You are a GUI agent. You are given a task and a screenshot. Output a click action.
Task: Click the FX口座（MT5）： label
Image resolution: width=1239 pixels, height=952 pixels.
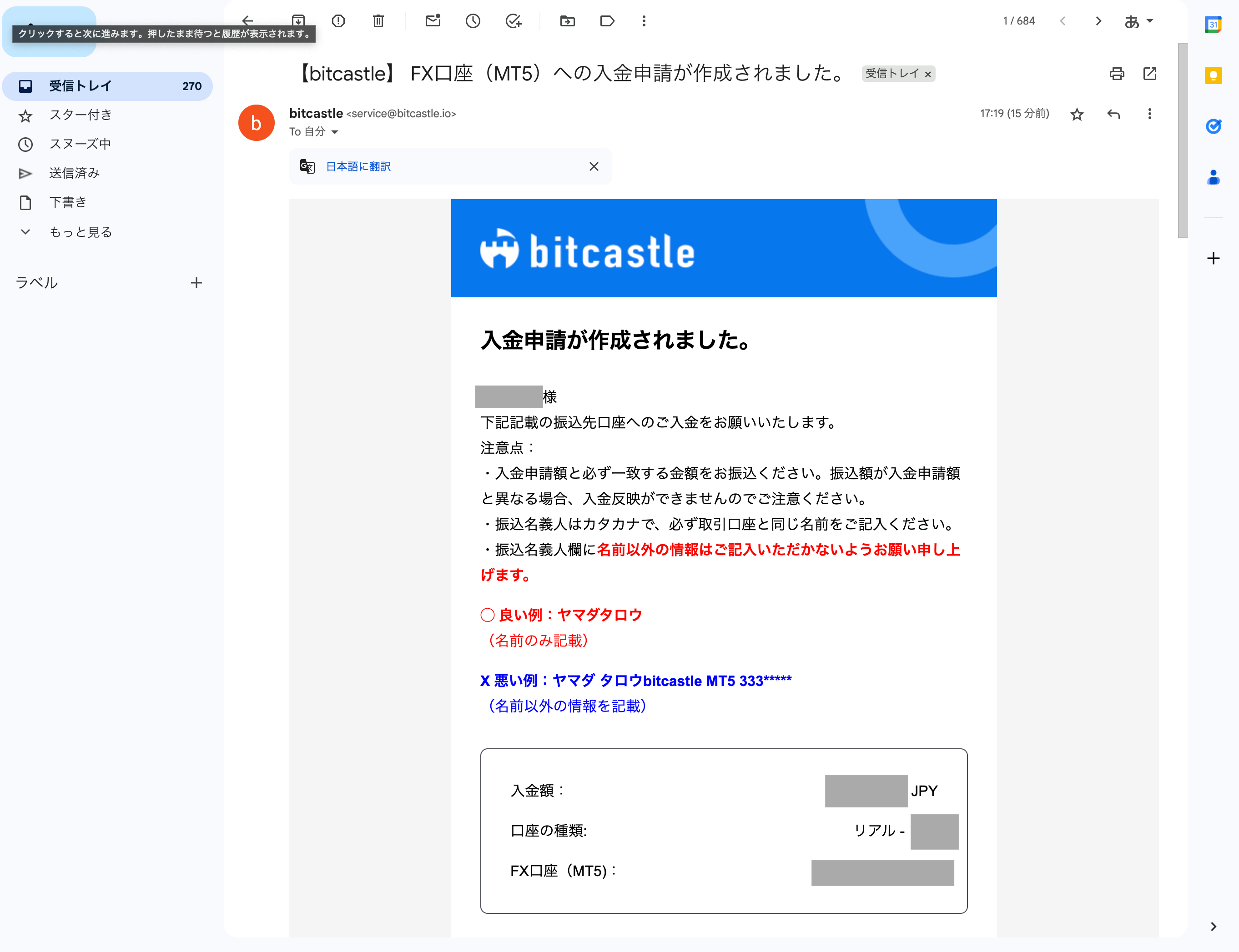point(564,871)
